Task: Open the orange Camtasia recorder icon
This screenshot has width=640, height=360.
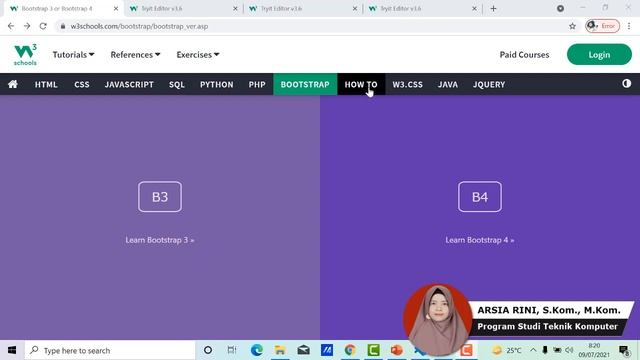Action: (x=466, y=350)
